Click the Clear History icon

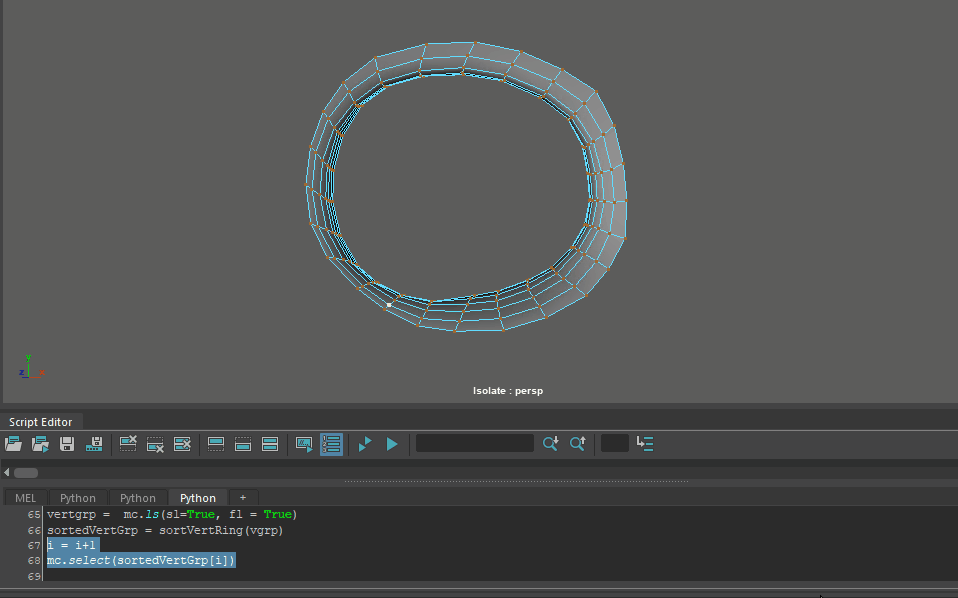(128, 443)
